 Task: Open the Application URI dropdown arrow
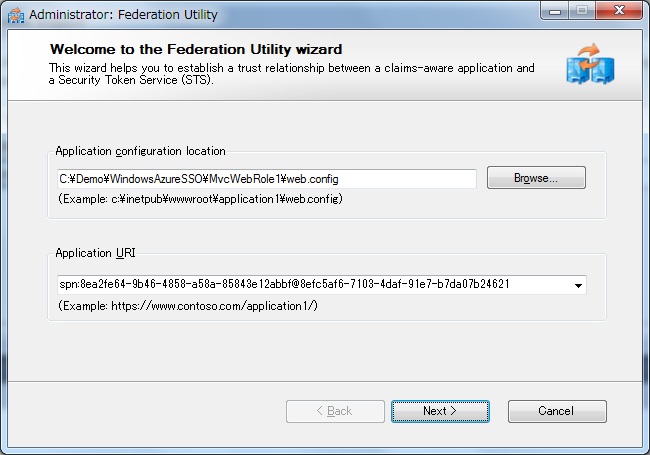(x=578, y=285)
